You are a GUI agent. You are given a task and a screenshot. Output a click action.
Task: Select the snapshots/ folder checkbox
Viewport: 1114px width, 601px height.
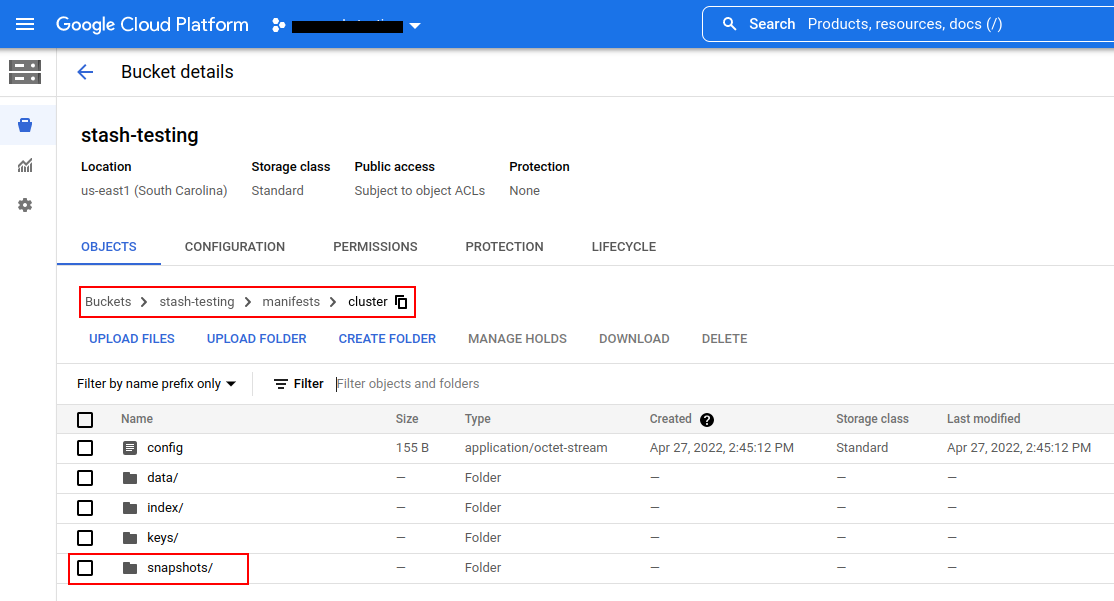tap(85, 568)
